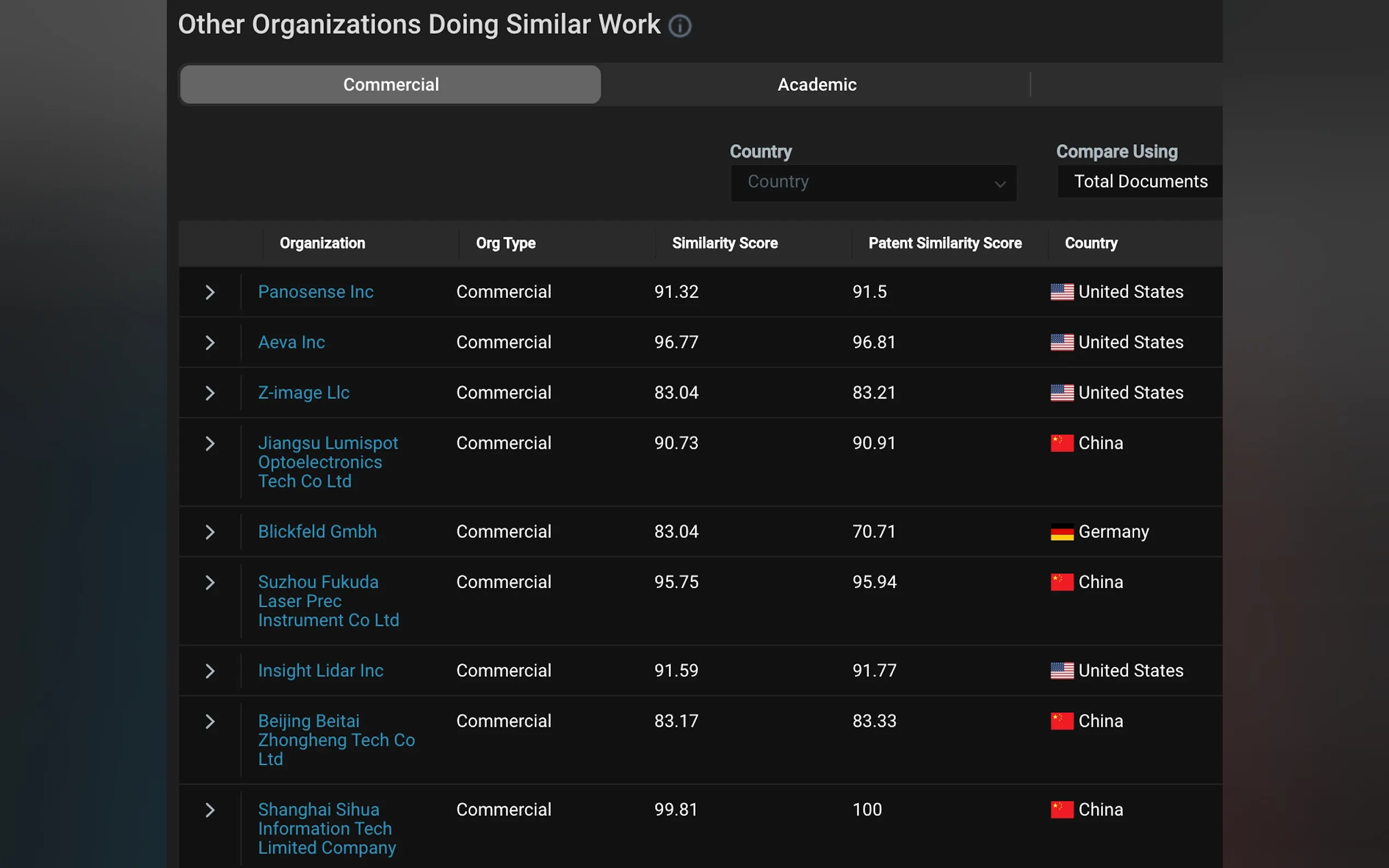The width and height of the screenshot is (1389, 868).
Task: Select patent similarity score 100 for Shanghai Sihua
Action: coord(867,810)
